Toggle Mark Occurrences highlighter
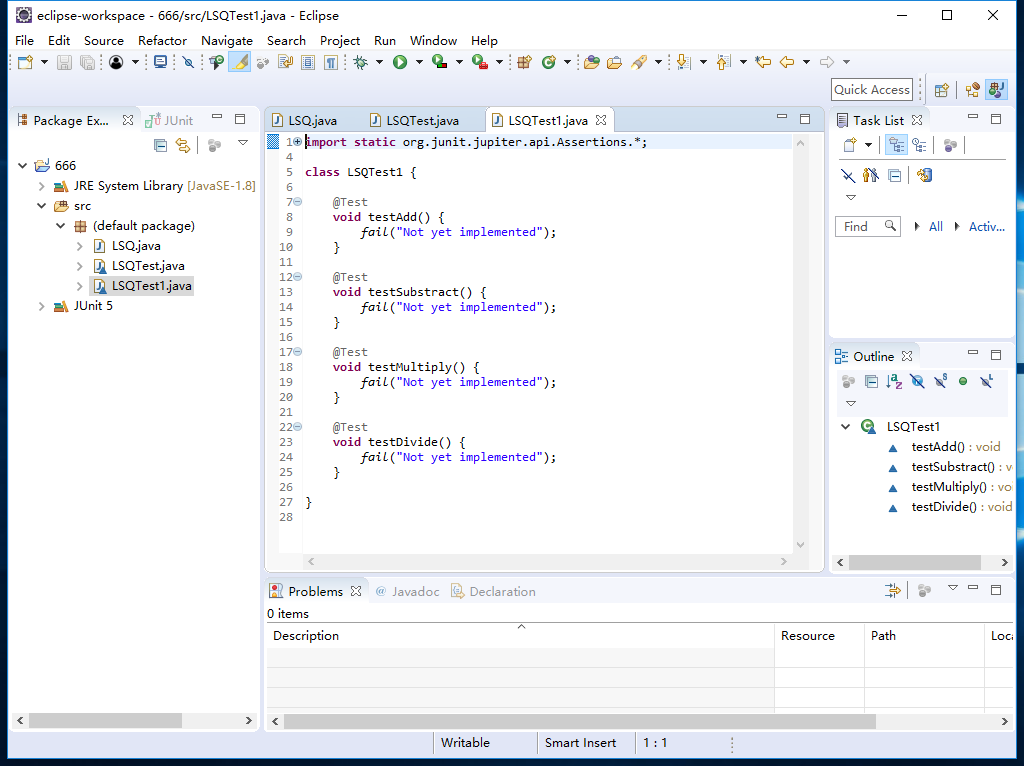The height and width of the screenshot is (766, 1024). coord(240,62)
